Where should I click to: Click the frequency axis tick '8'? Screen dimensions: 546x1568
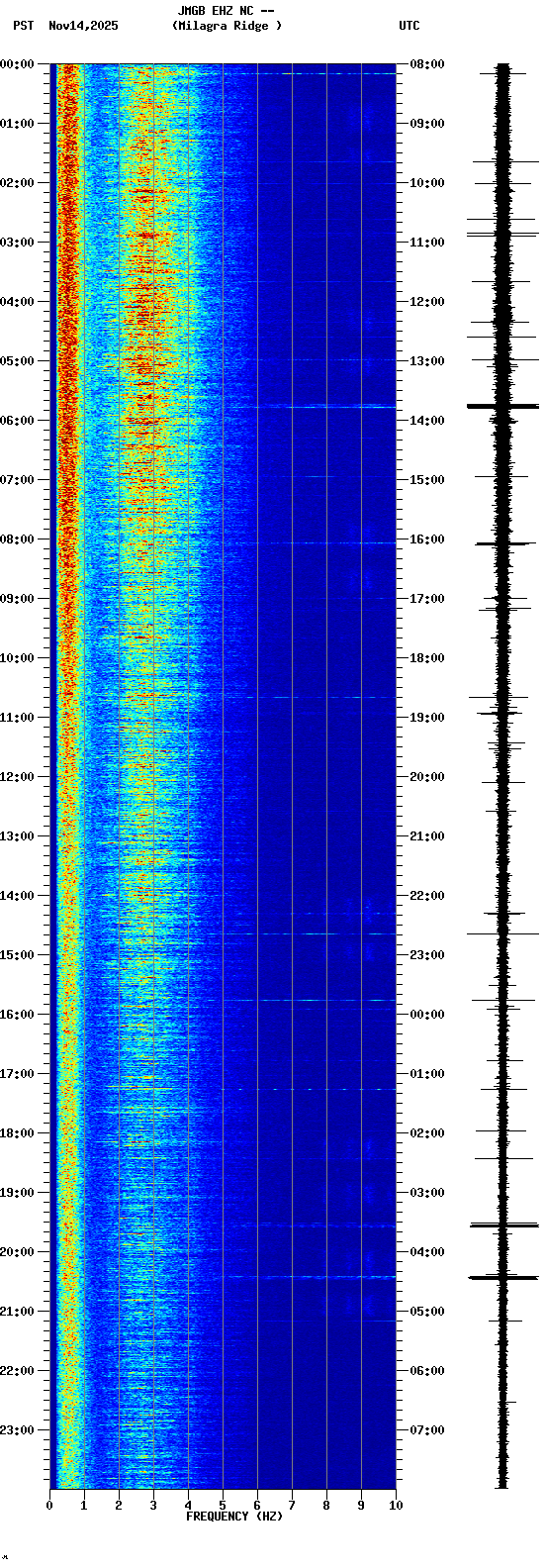(x=326, y=1506)
